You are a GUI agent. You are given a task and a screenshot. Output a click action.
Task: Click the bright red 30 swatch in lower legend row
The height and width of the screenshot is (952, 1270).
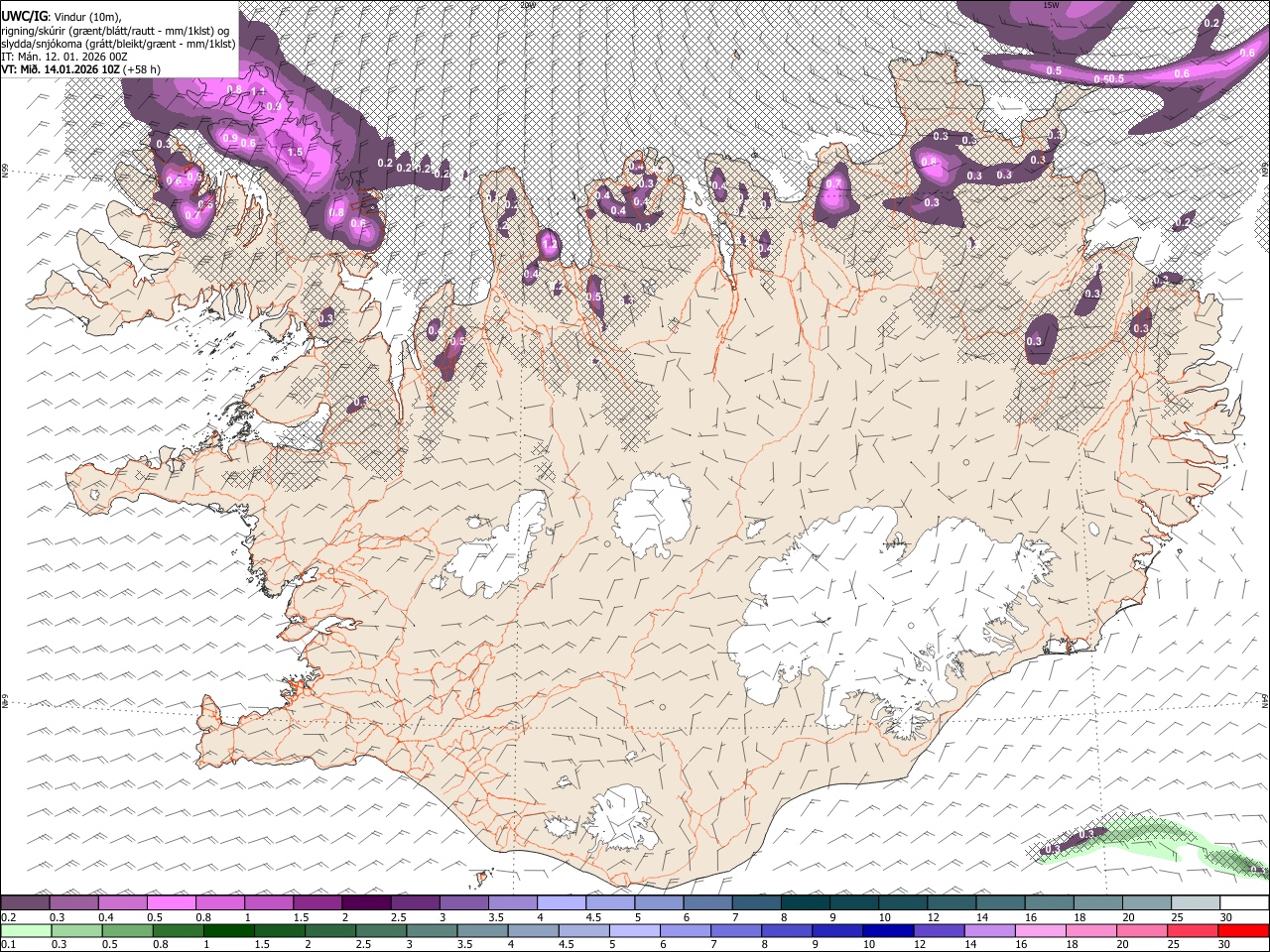tap(1244, 931)
